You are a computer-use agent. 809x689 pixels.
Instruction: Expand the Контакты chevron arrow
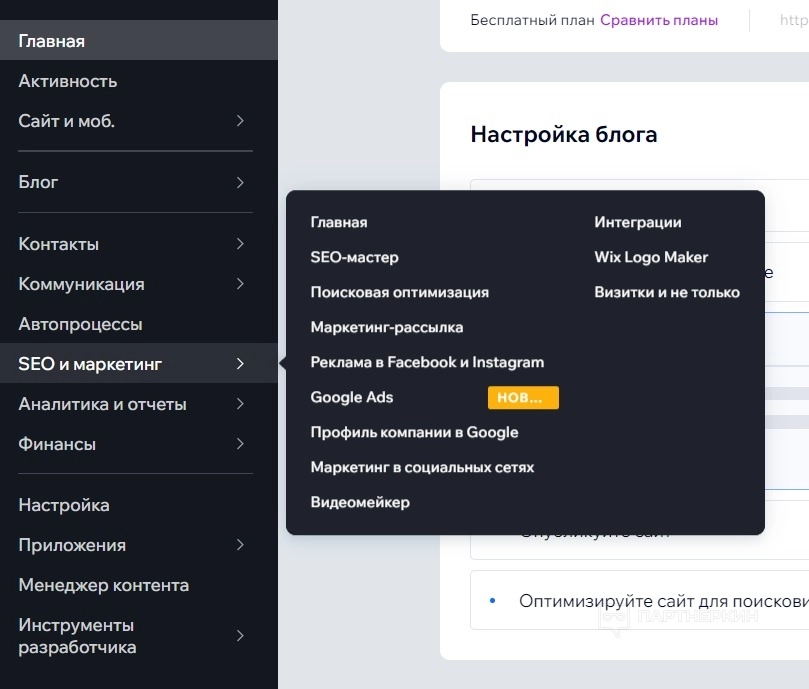(x=240, y=244)
